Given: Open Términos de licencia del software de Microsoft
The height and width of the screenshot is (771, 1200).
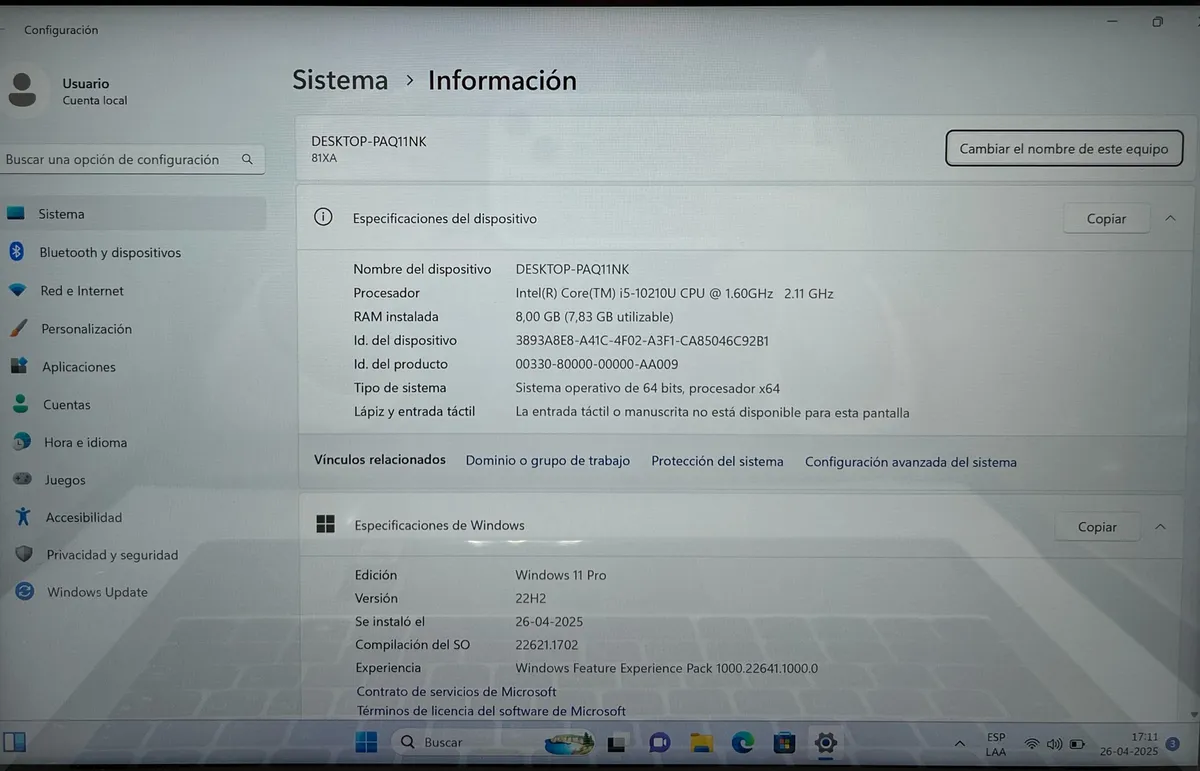Looking at the screenshot, I should pos(491,711).
